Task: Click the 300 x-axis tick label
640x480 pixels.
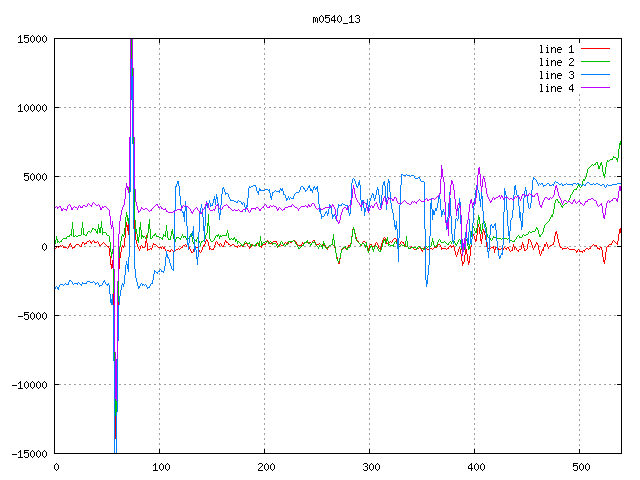Action: [x=370, y=467]
